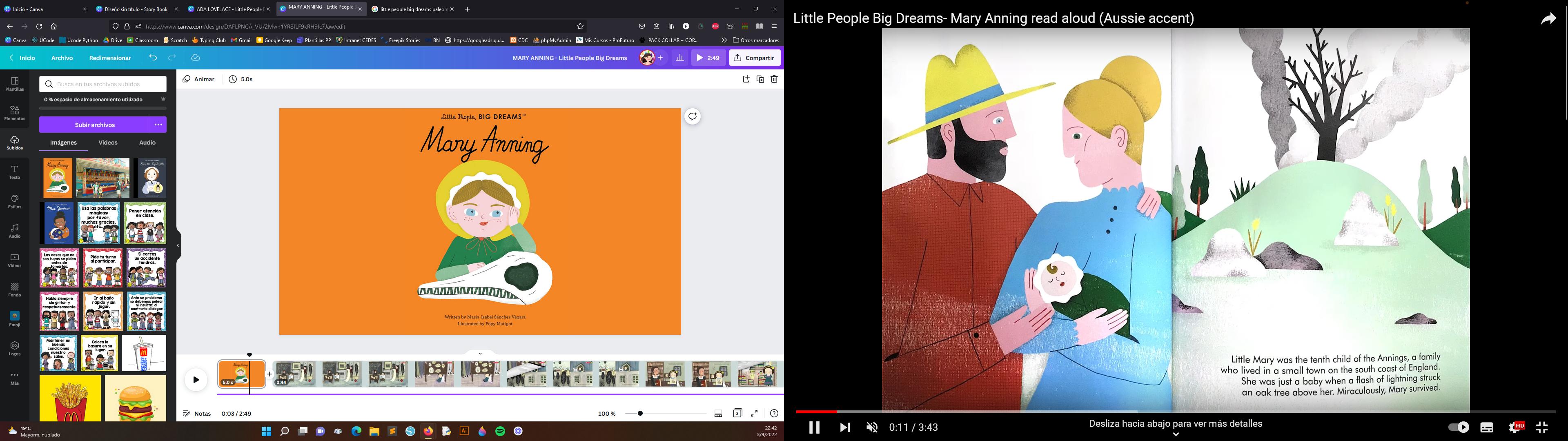Switch to the Audio uploads tab

[147, 143]
